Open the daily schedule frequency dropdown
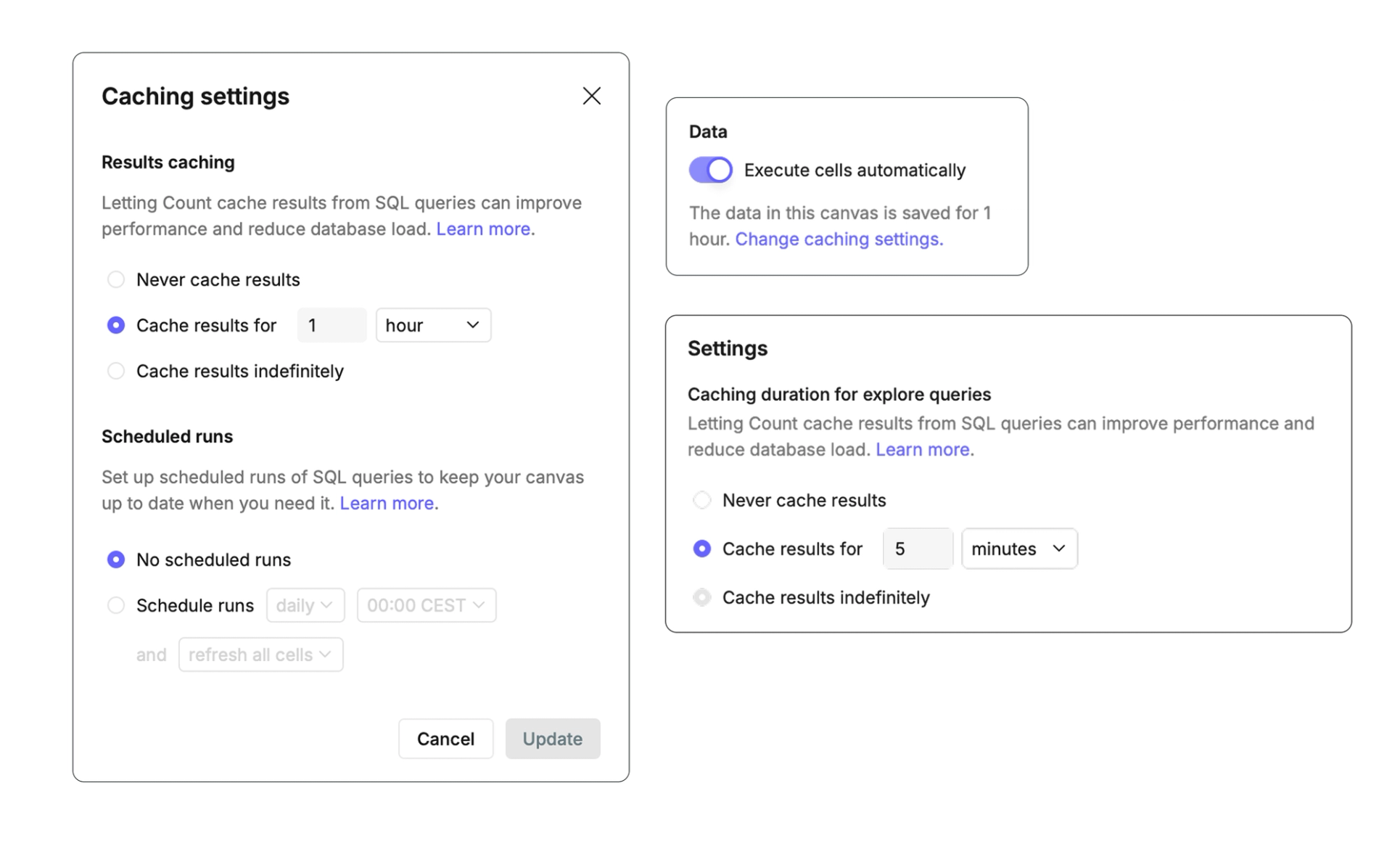The image size is (1400, 841). (305, 605)
